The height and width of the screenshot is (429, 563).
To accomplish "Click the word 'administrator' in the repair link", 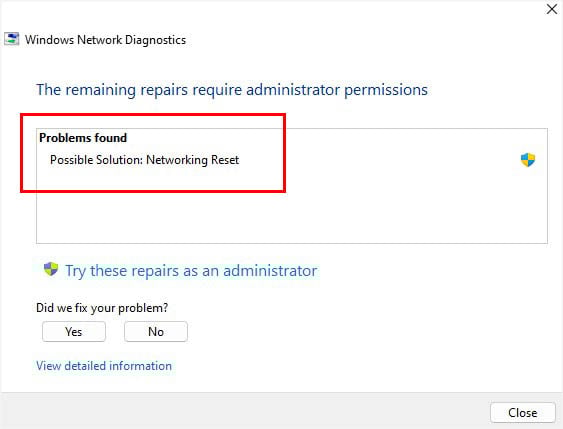I will point(270,271).
